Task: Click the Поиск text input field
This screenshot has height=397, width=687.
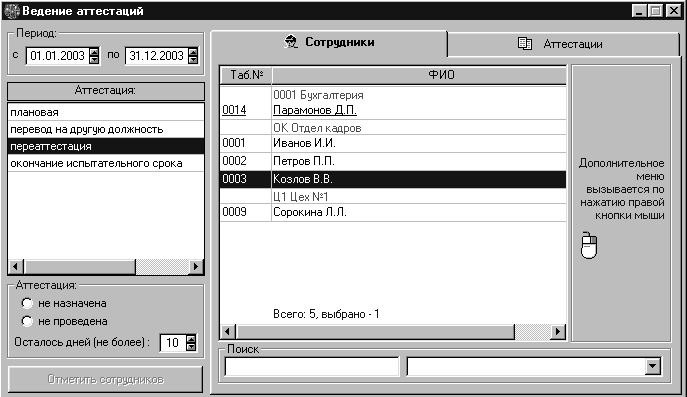Action: [x=312, y=366]
